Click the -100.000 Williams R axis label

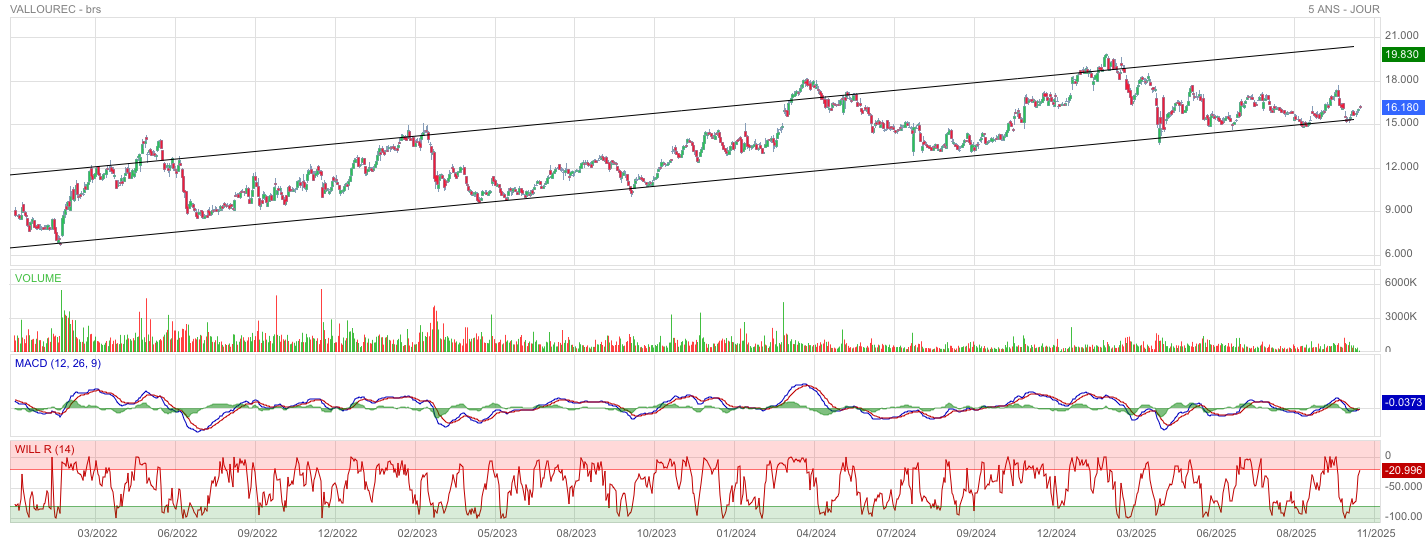pyautogui.click(x=1400, y=516)
